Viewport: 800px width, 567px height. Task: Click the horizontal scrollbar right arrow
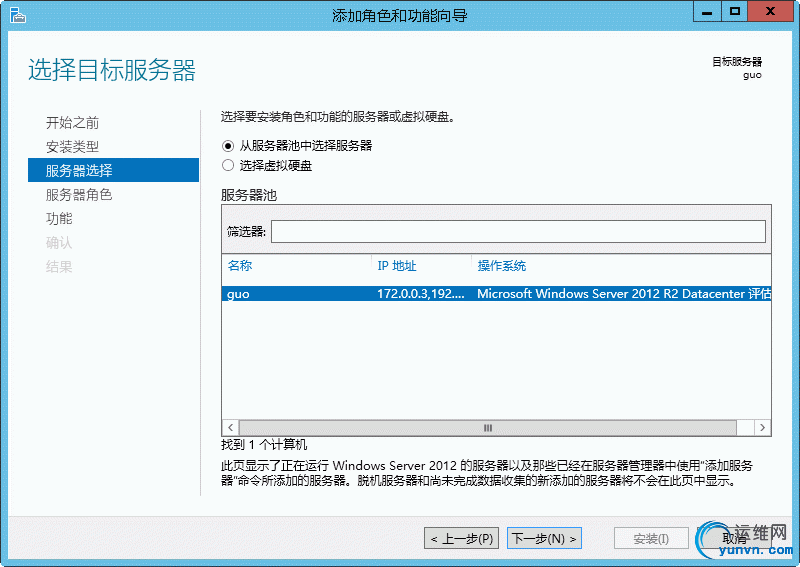pyautogui.click(x=762, y=427)
